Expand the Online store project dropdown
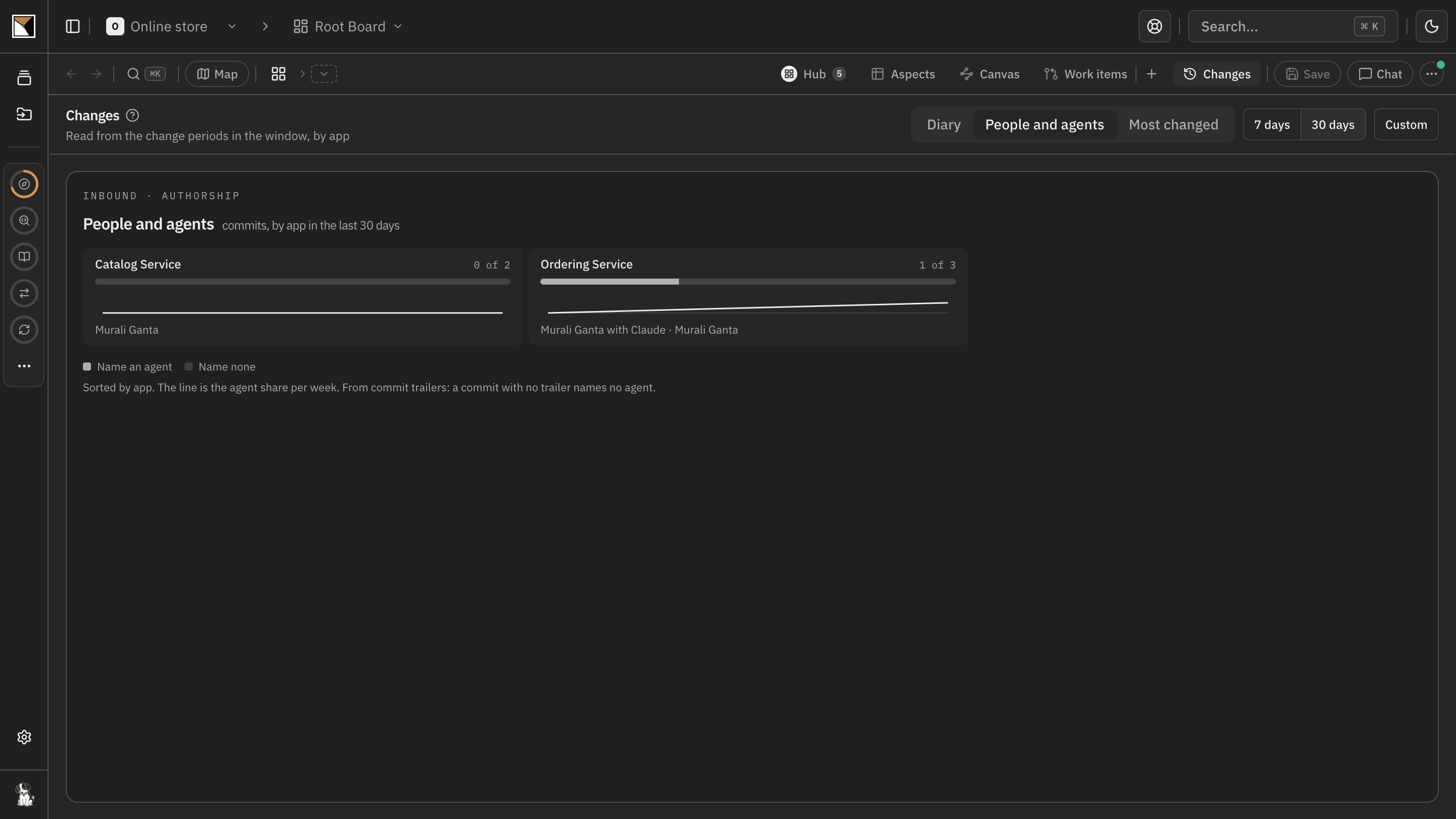This screenshot has height=819, width=1456. [x=232, y=27]
